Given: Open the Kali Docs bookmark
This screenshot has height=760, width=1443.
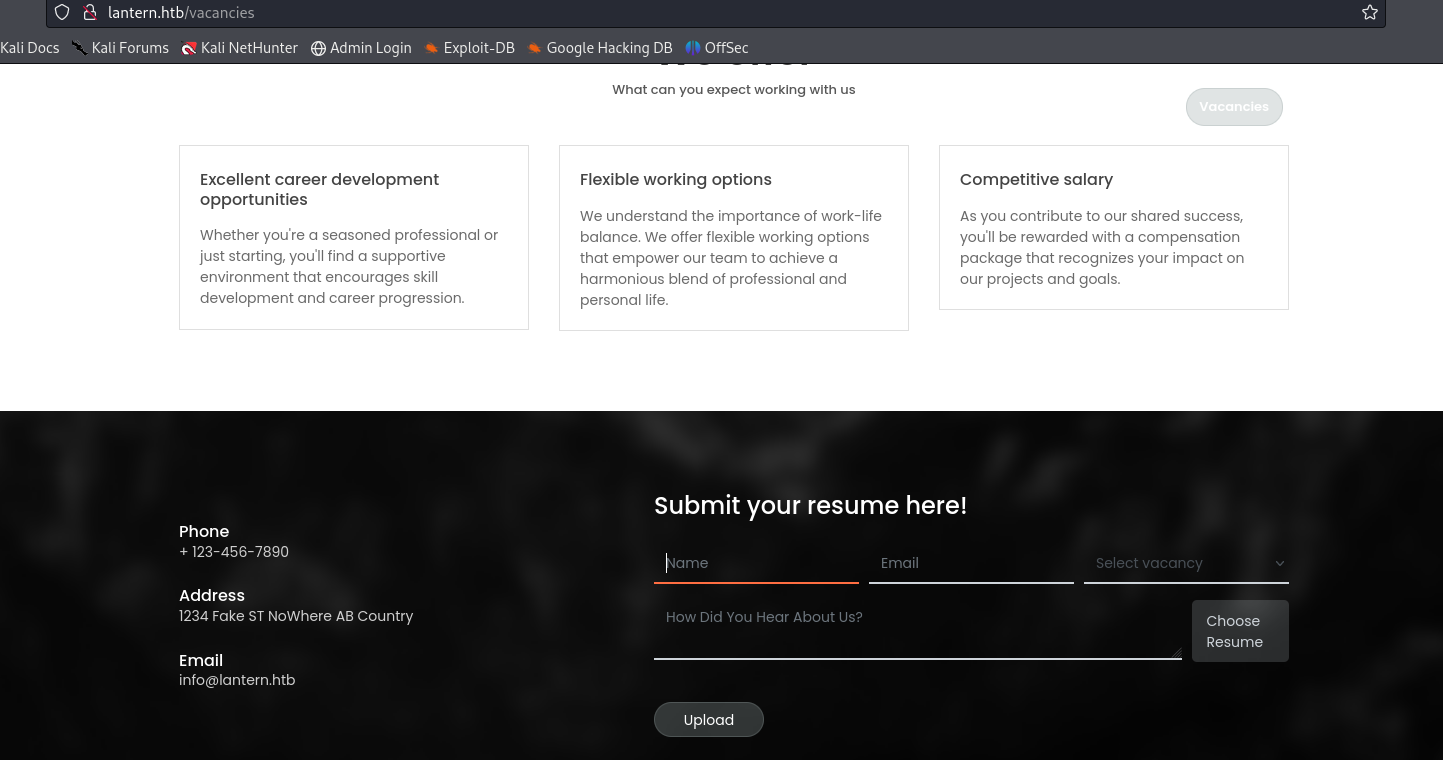Looking at the screenshot, I should coord(29,48).
